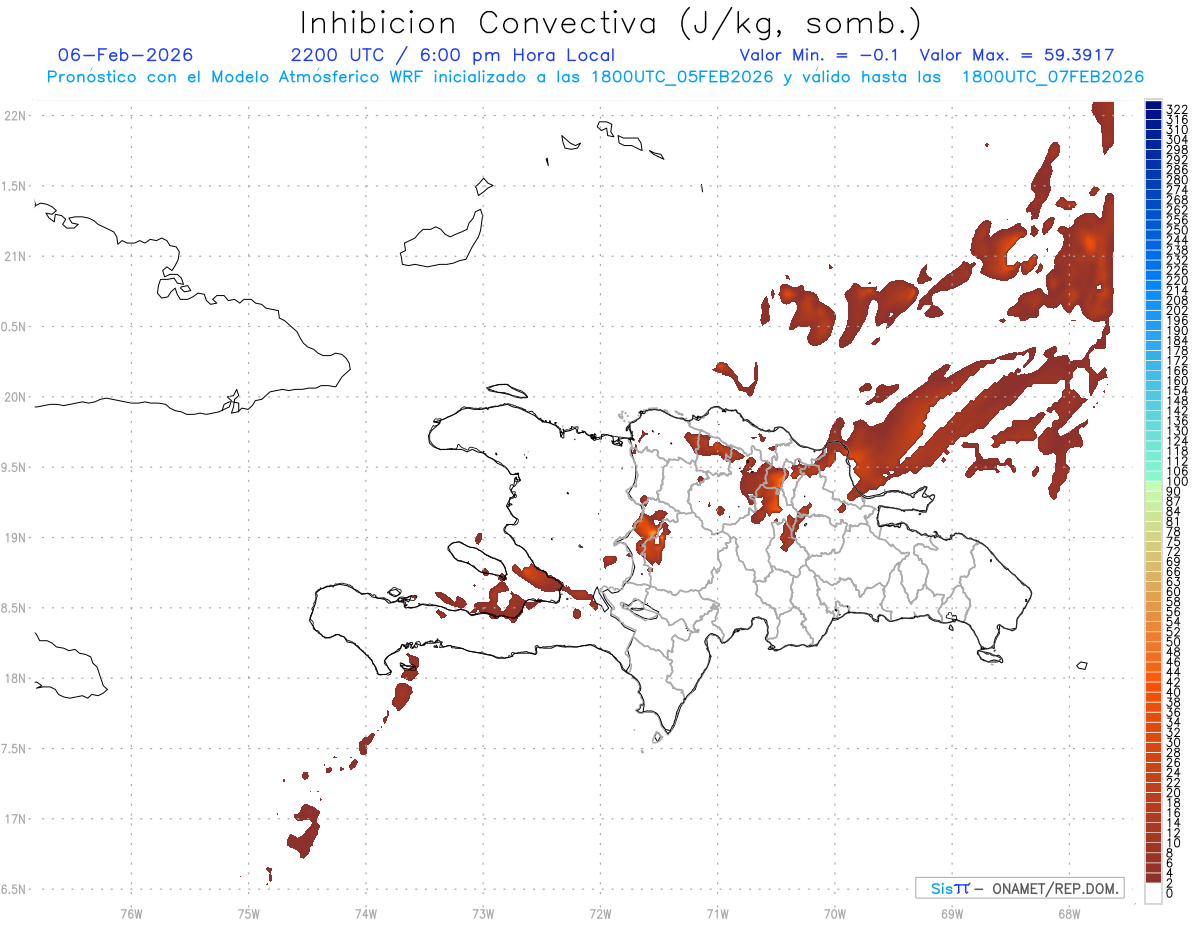
Task: Click the '72W' longitude label
Action: point(600,913)
